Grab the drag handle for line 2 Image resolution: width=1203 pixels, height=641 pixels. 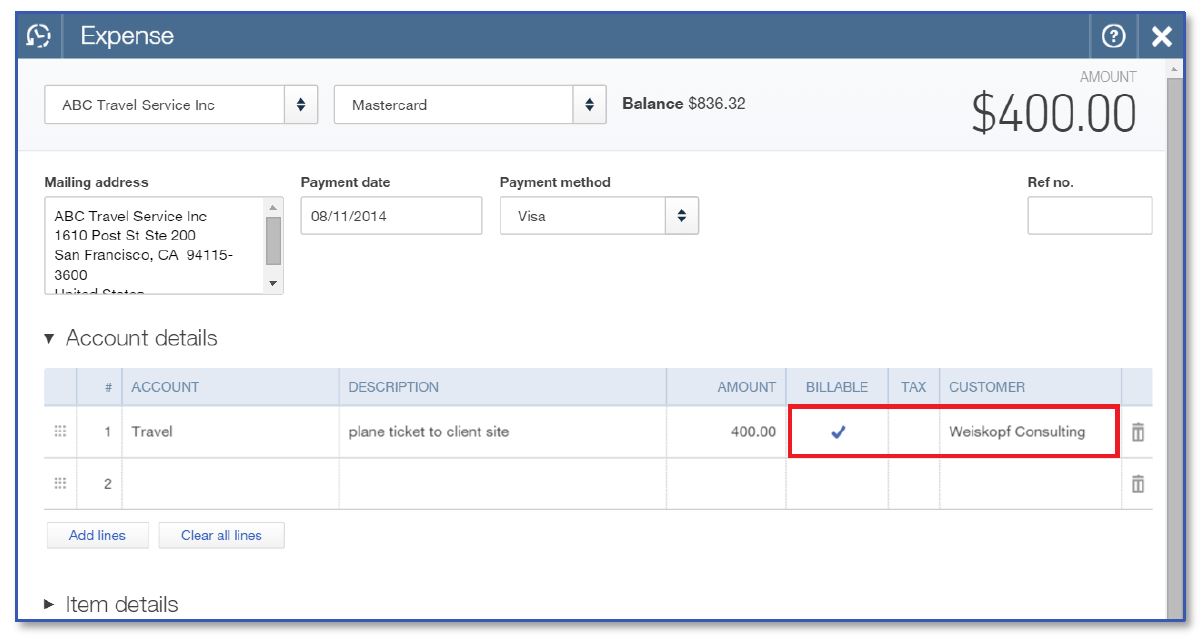pyautogui.click(x=60, y=484)
